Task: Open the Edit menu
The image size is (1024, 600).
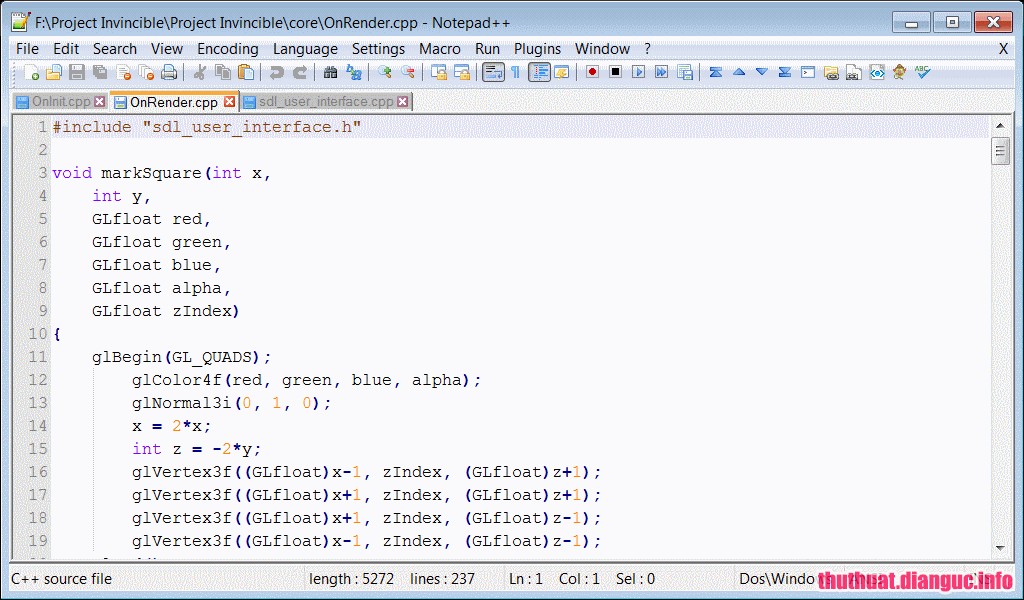Action: [66, 49]
